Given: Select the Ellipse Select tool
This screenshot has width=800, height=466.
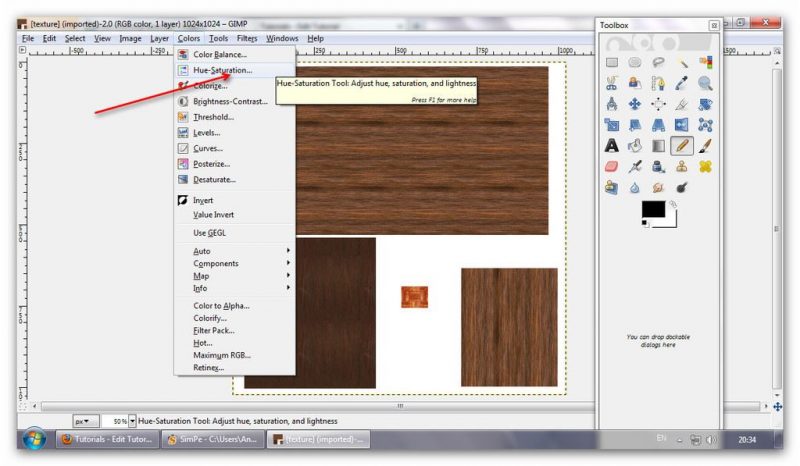Looking at the screenshot, I should tap(635, 62).
